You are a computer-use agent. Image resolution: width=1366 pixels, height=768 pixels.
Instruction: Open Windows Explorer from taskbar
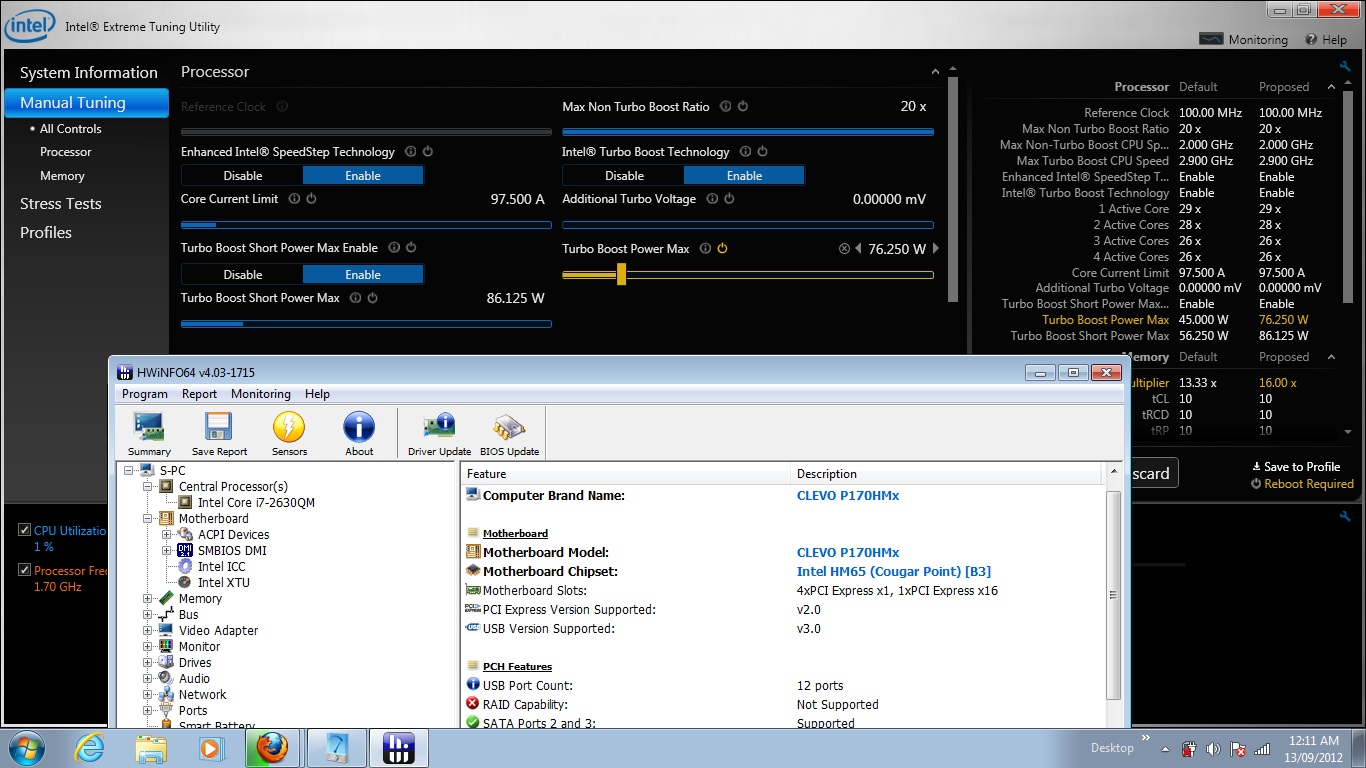pos(151,747)
